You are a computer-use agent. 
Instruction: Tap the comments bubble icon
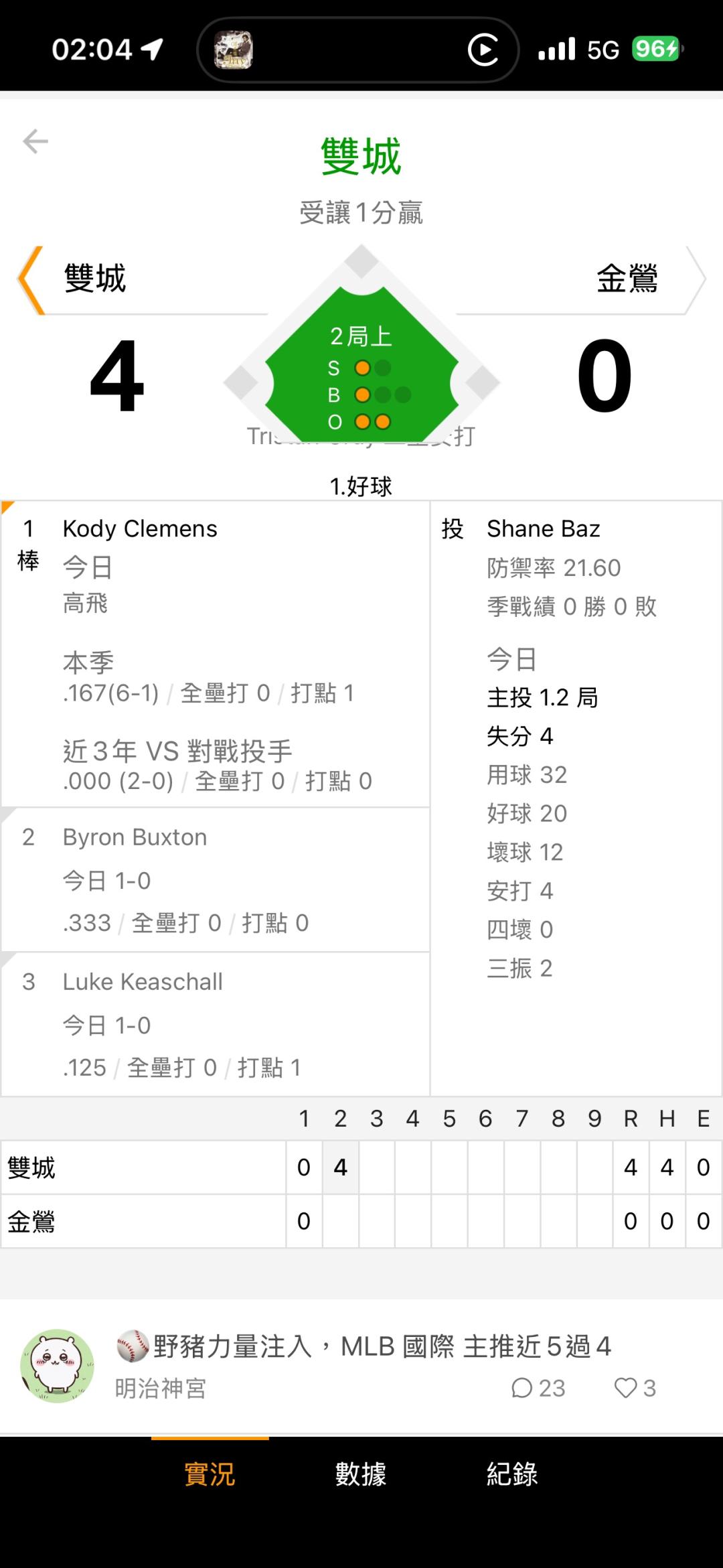[x=521, y=1388]
